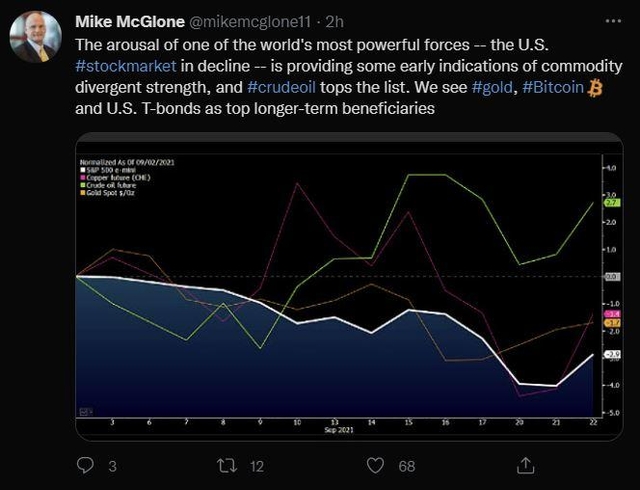
Task: Expand the commodity chart image
Action: pyautogui.click(x=342, y=290)
